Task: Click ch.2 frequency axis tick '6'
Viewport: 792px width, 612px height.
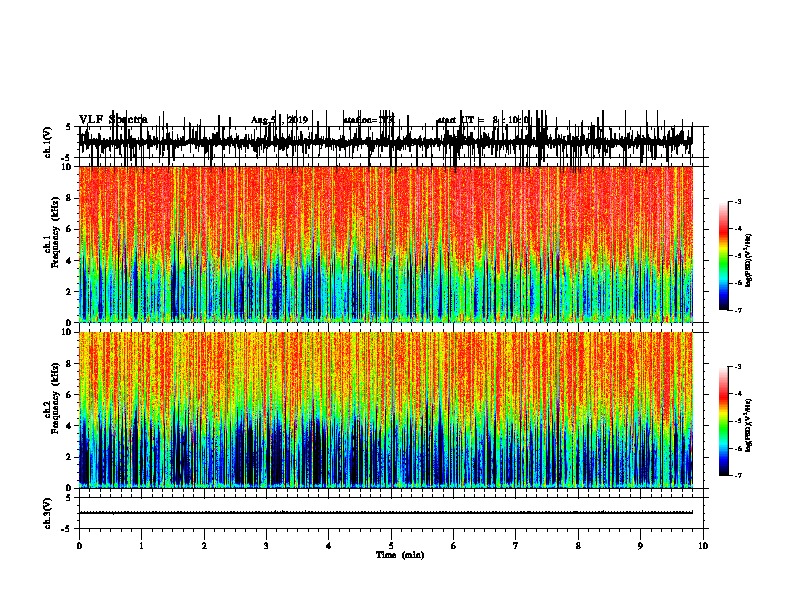Action: click(69, 395)
